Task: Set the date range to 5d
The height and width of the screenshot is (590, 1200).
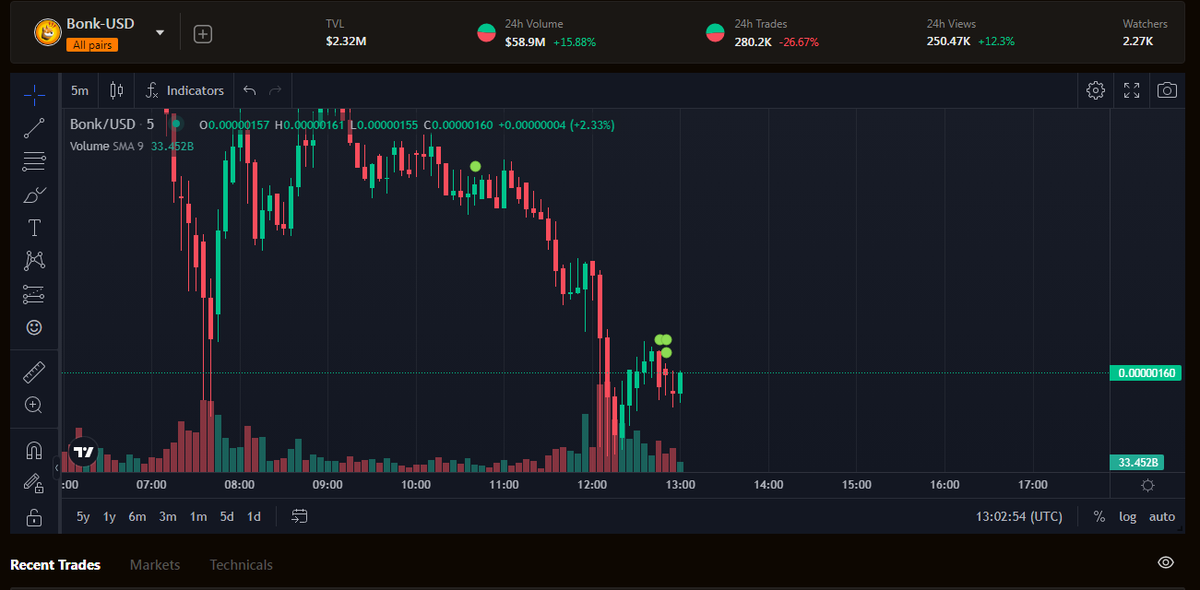Action: (x=227, y=517)
